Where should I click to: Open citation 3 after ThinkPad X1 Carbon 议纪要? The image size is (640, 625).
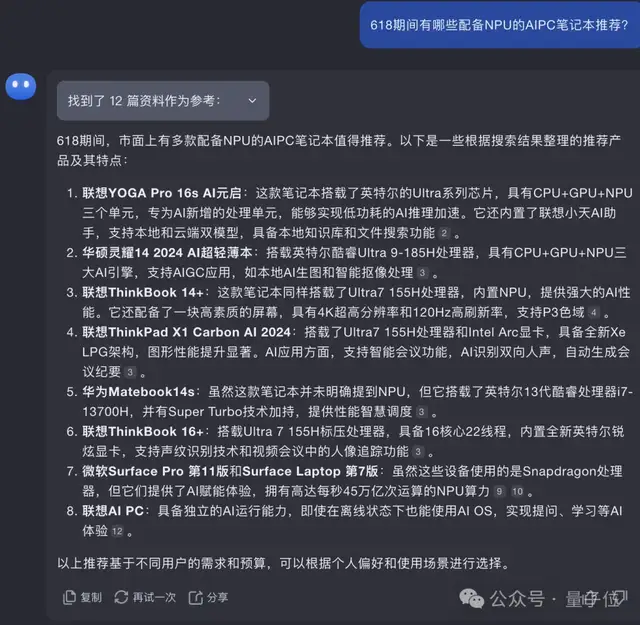130,372
